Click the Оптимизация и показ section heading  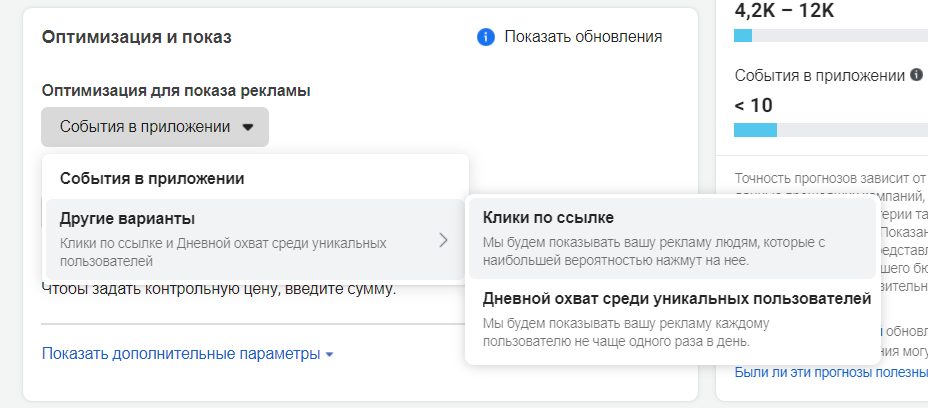pyautogui.click(x=137, y=38)
